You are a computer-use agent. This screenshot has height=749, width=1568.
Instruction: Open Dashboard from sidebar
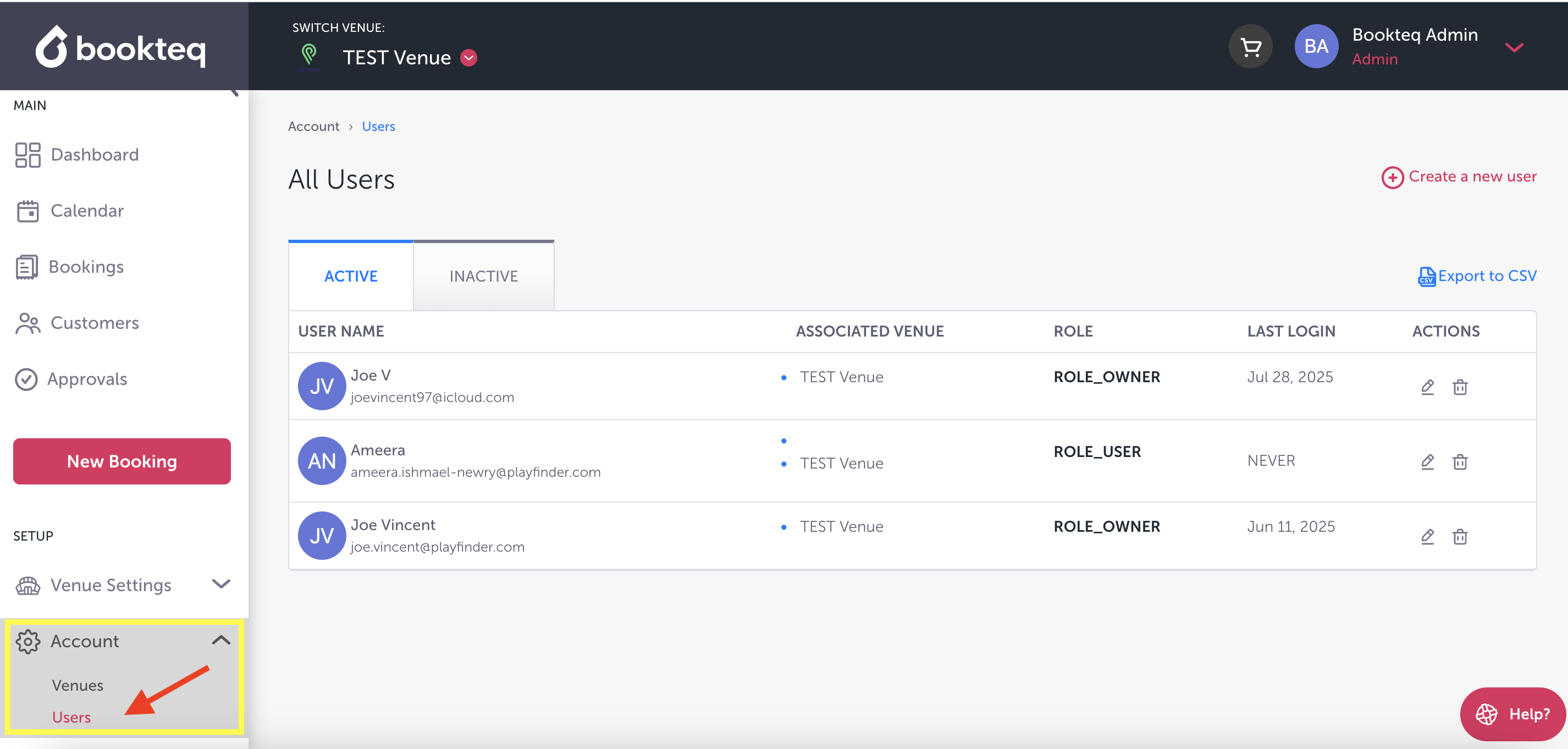click(95, 155)
